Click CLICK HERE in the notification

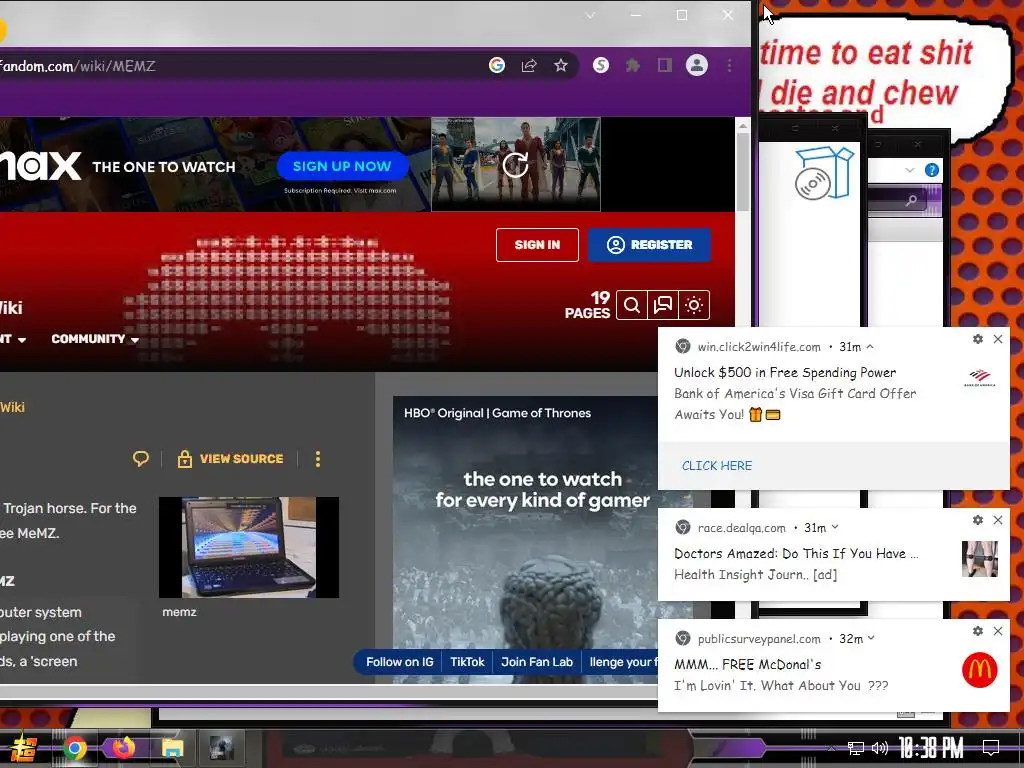[x=716, y=466]
